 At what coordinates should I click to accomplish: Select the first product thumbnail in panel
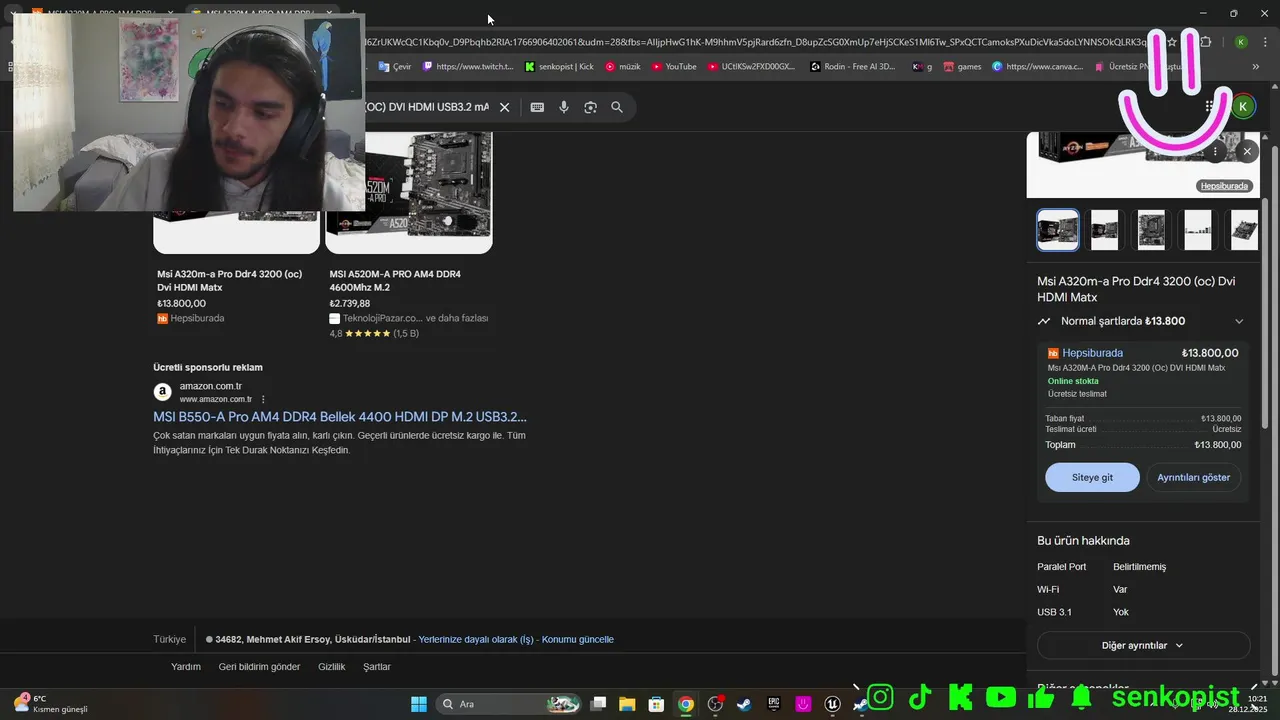click(1058, 230)
